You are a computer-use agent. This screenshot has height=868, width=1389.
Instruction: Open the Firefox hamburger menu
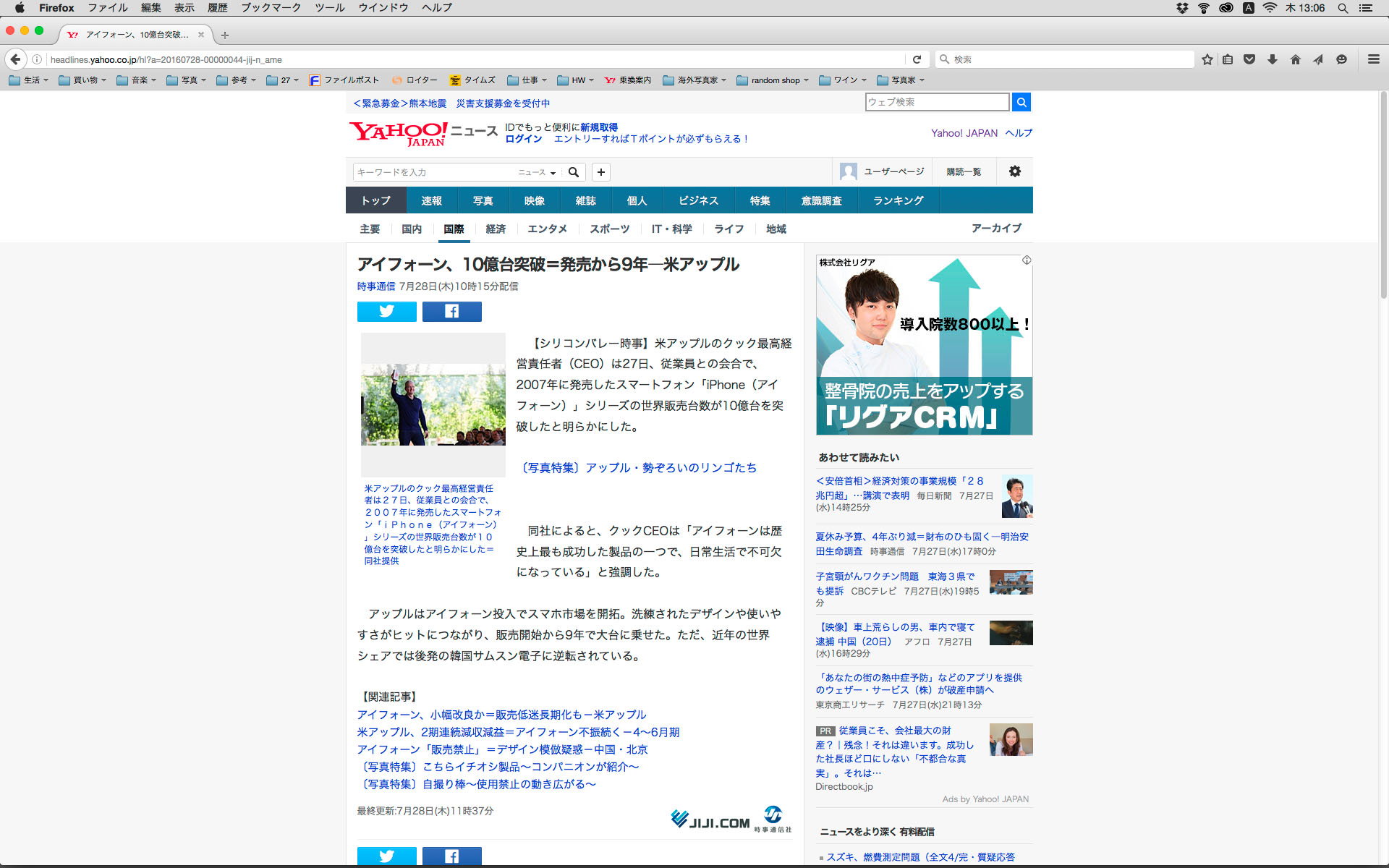point(1373,59)
